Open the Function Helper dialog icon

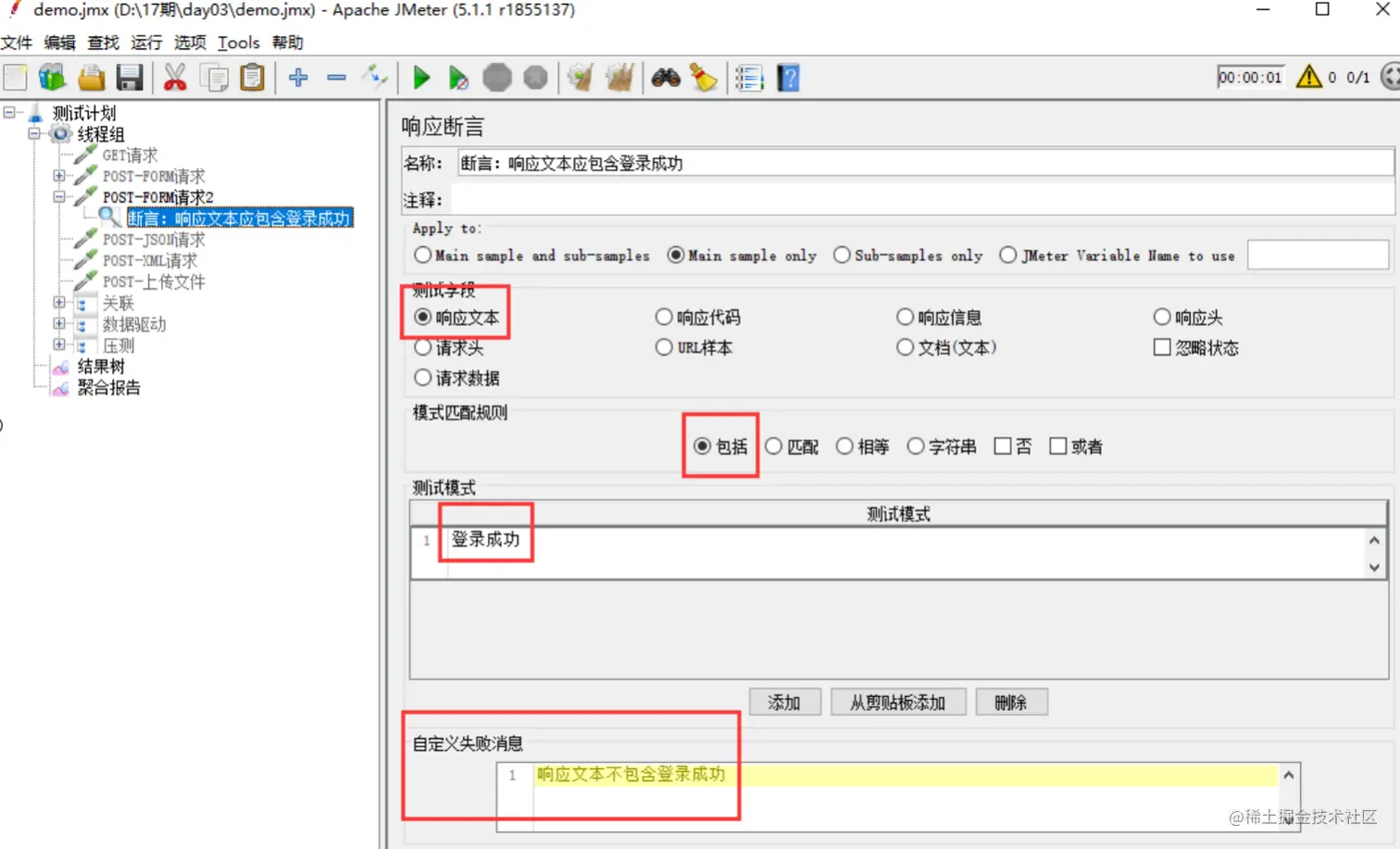coord(749,78)
